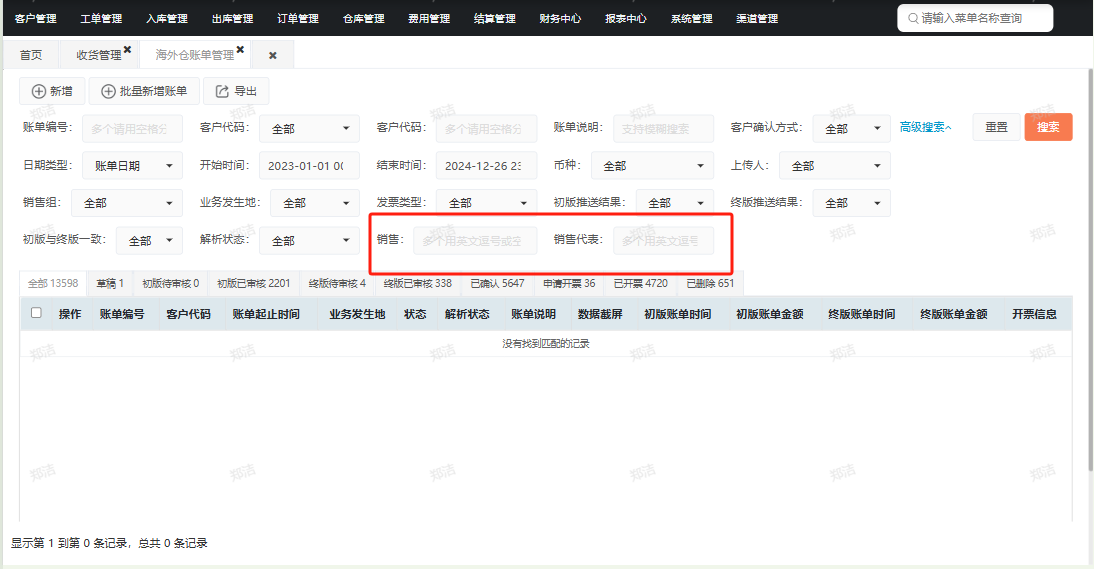Focus the 账单说明 fuzzy search field
This screenshot has height=569, width=1094.
664,128
